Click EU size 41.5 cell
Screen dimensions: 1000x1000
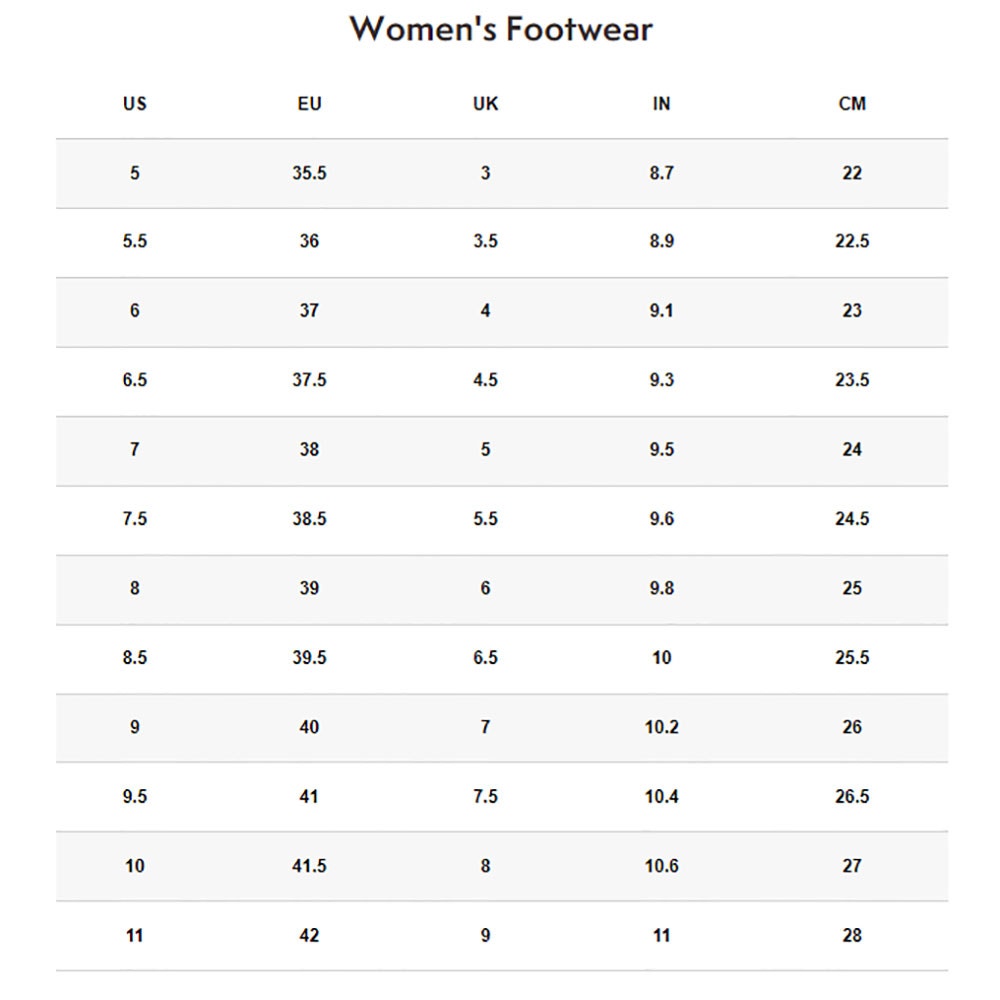[309, 866]
